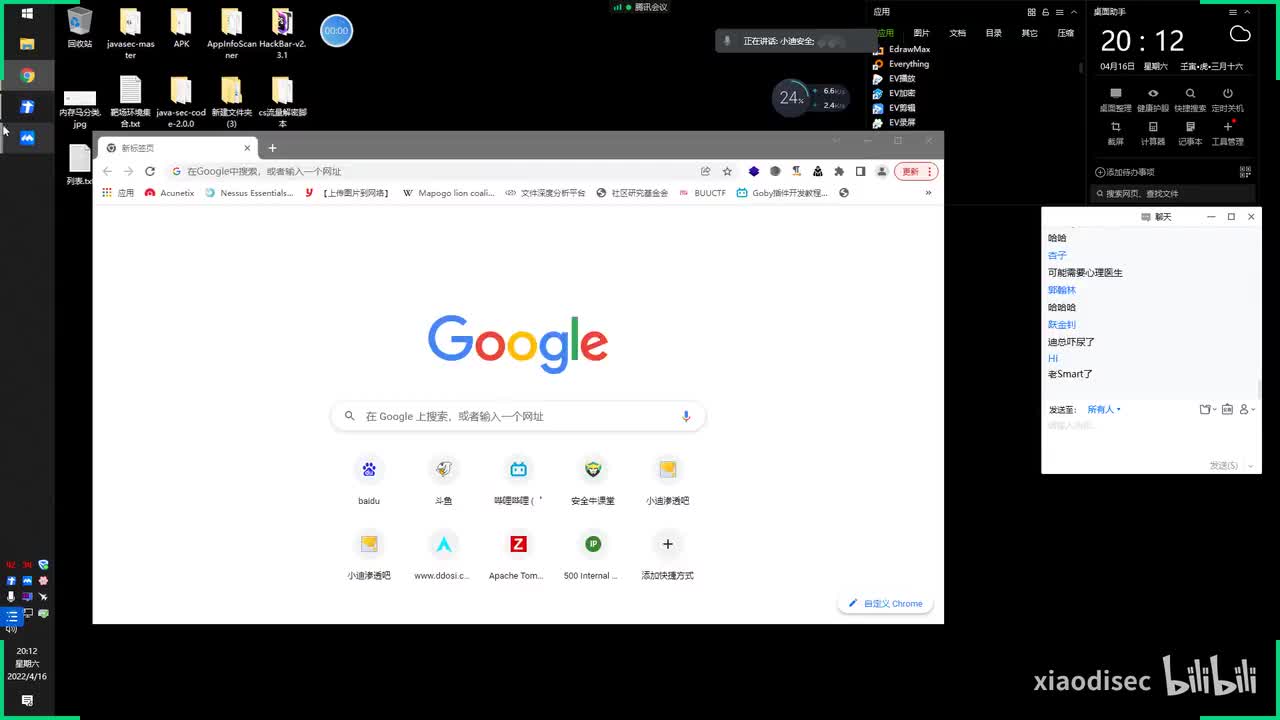Click Chrome icon in Windows taskbar
1280x720 pixels.
[27, 76]
